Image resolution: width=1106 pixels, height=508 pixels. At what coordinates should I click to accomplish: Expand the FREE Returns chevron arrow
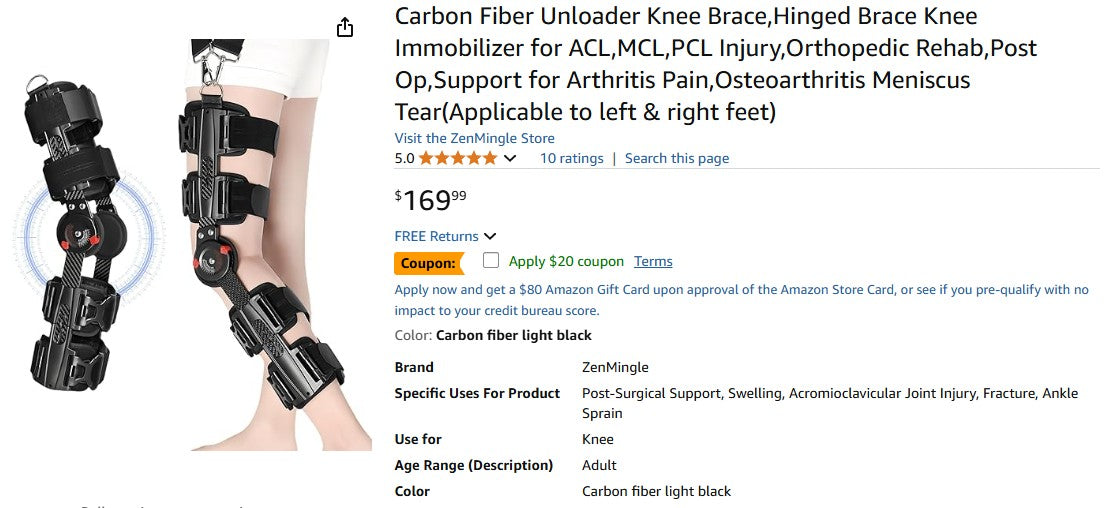tap(490, 236)
